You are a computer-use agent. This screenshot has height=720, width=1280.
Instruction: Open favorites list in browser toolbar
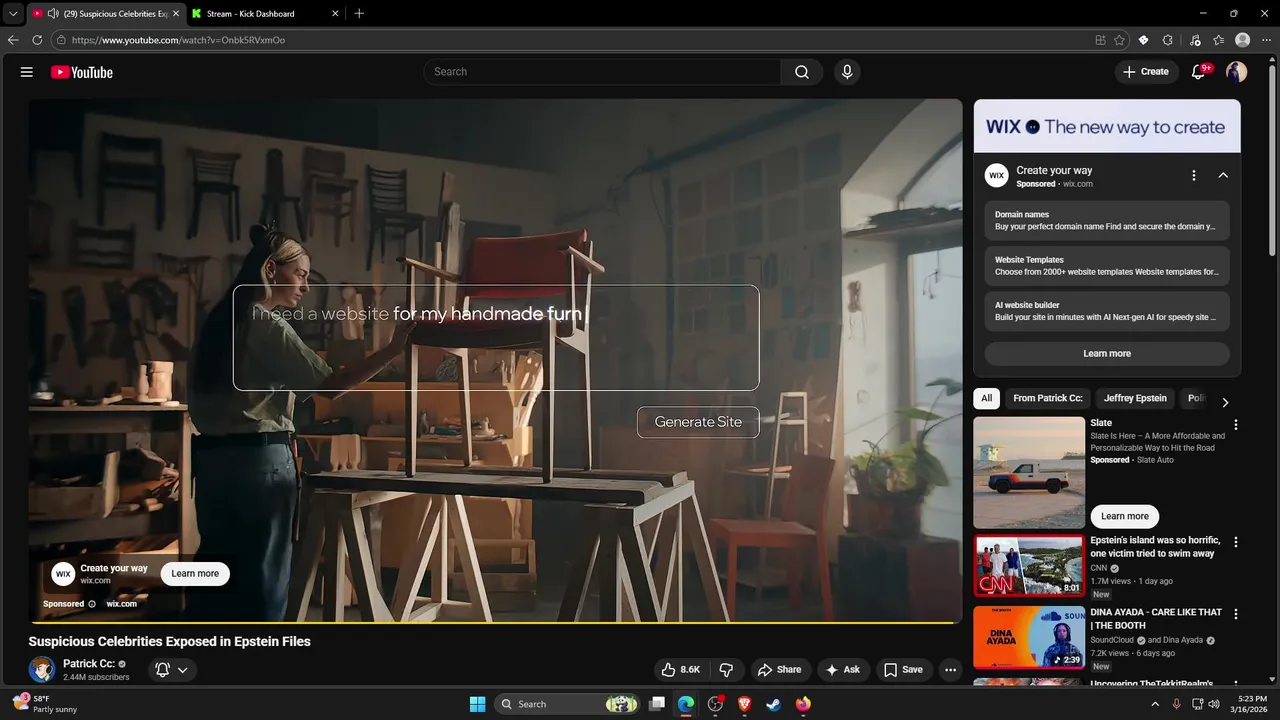pyautogui.click(x=1219, y=40)
